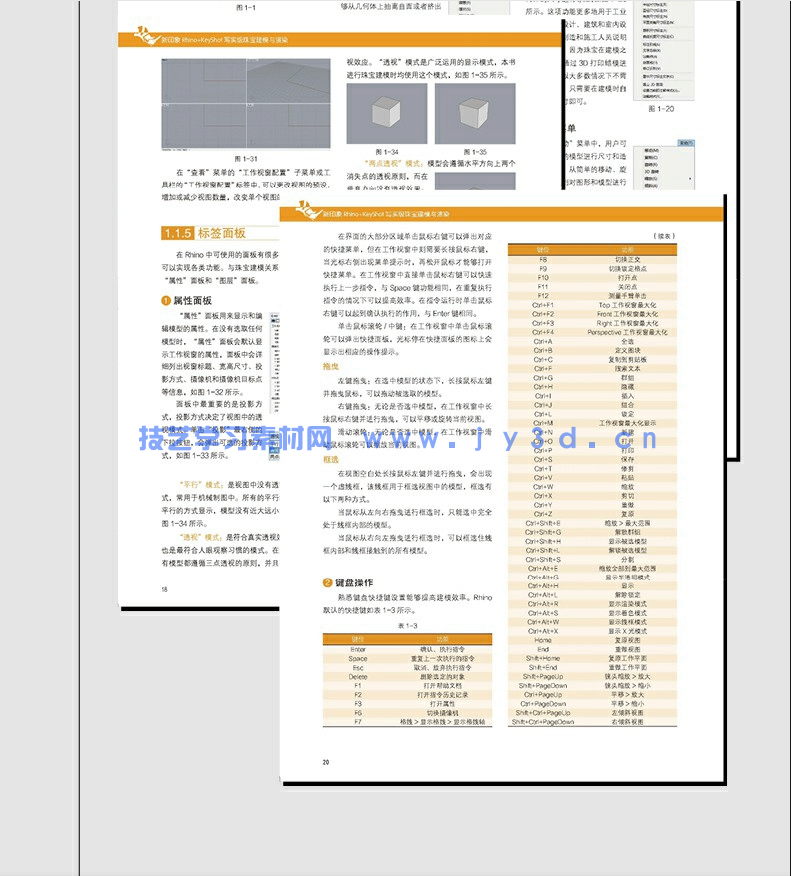
Task: Click "Perspective 工作视窗最大化" in the table
Action: tap(627, 332)
